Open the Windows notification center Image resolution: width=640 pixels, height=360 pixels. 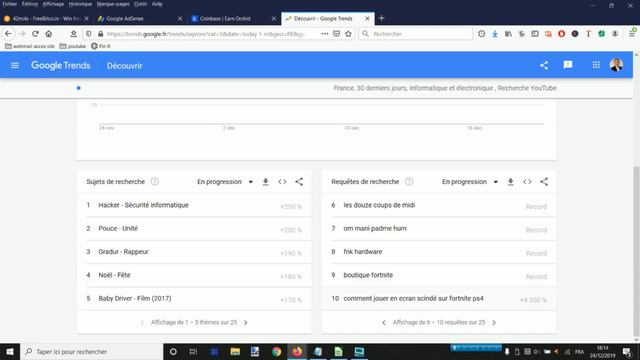[x=627, y=351]
